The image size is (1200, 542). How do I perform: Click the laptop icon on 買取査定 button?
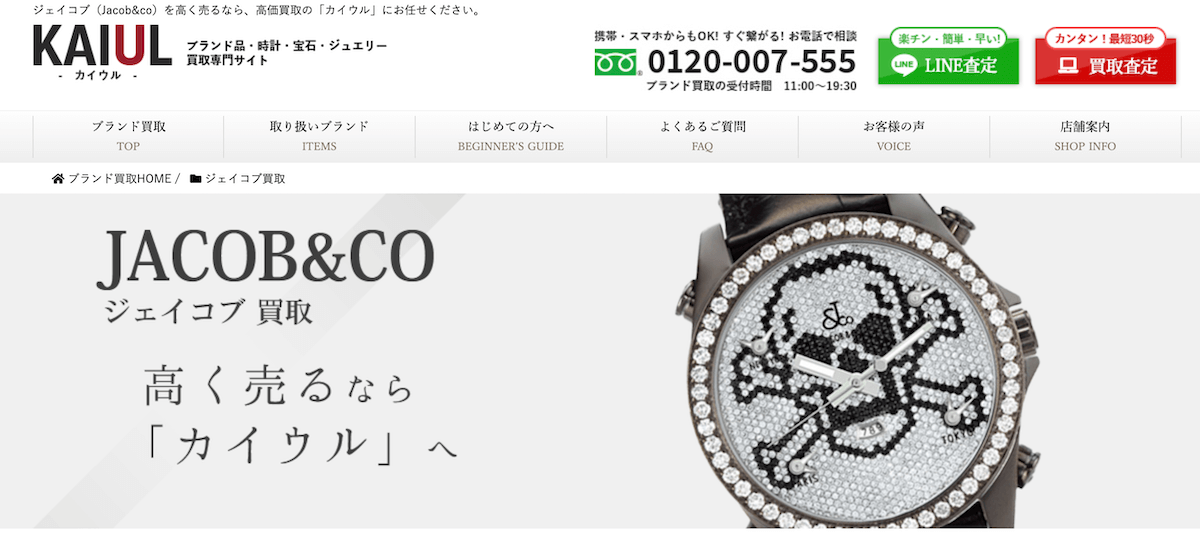pos(1068,66)
